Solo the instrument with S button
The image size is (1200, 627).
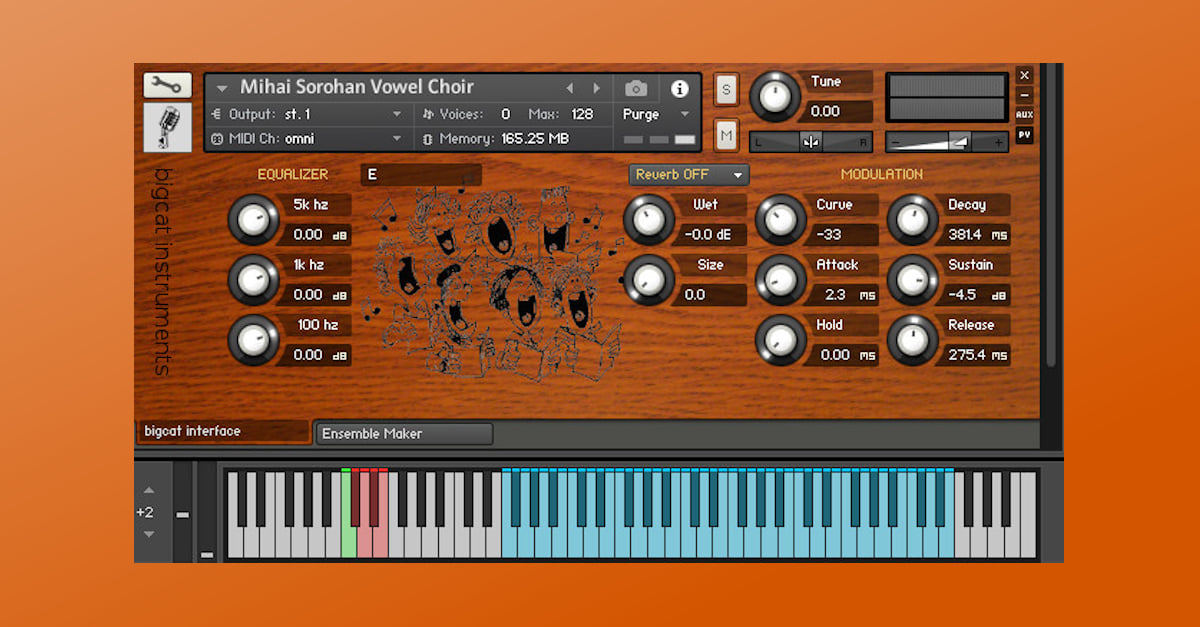coord(726,90)
